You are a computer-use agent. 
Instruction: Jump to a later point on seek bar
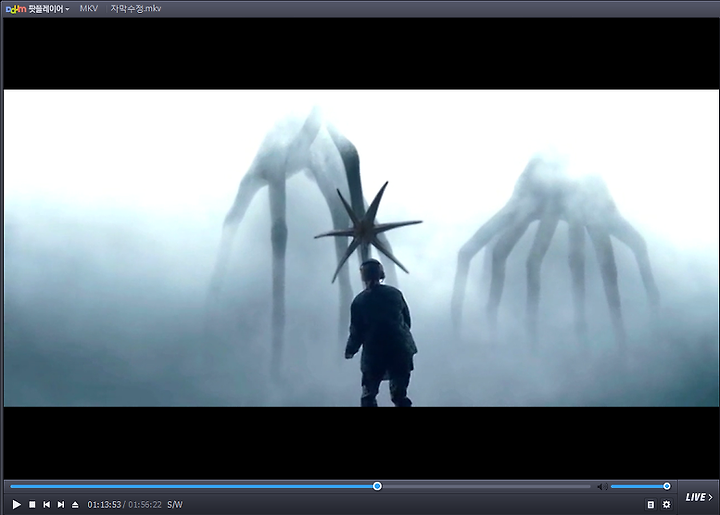point(487,486)
